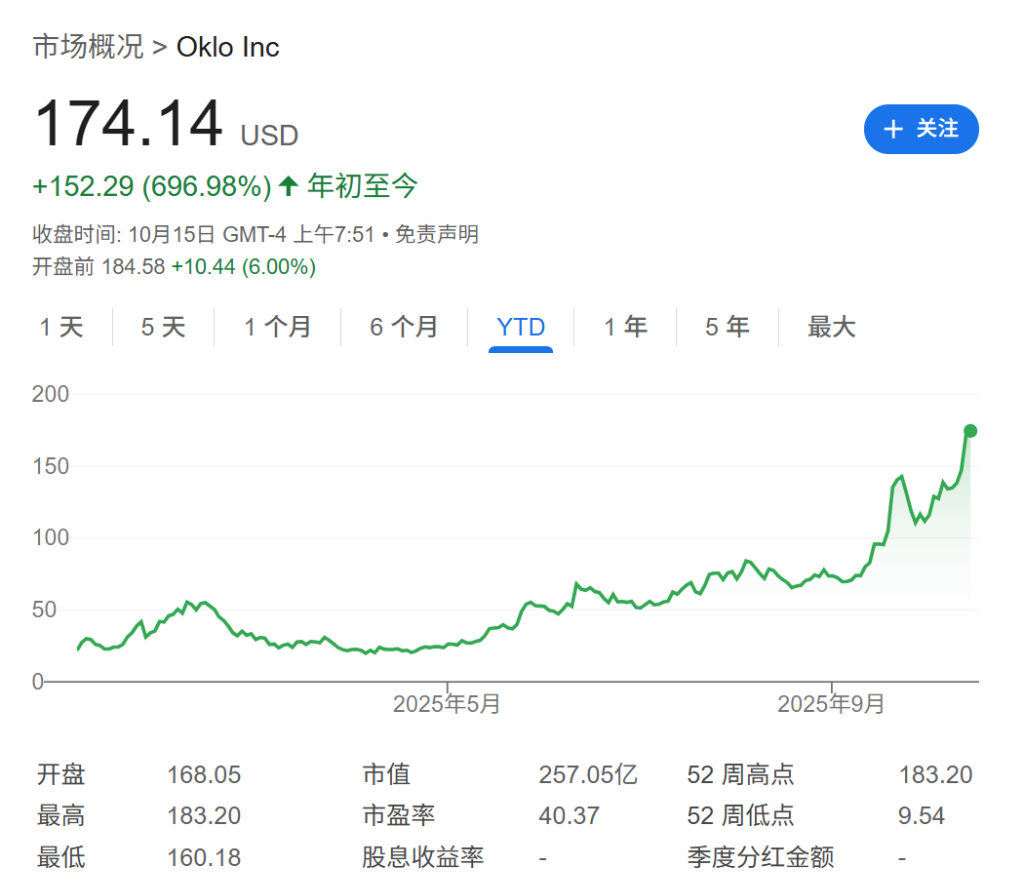Select the 6个月 chart range

pos(404,327)
